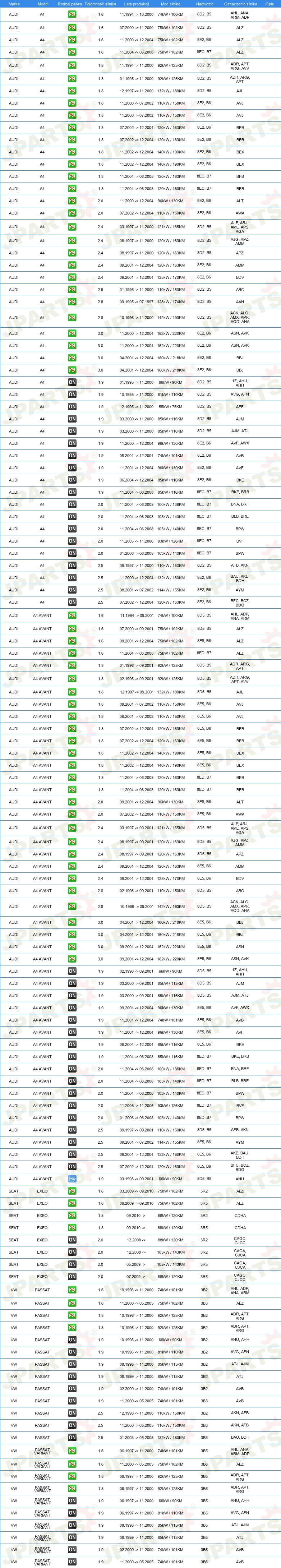Click petrol icon in A4 1.8 132kW AJL 12.1997–11.2000 row
The height and width of the screenshot is (1568, 281).
72,91
